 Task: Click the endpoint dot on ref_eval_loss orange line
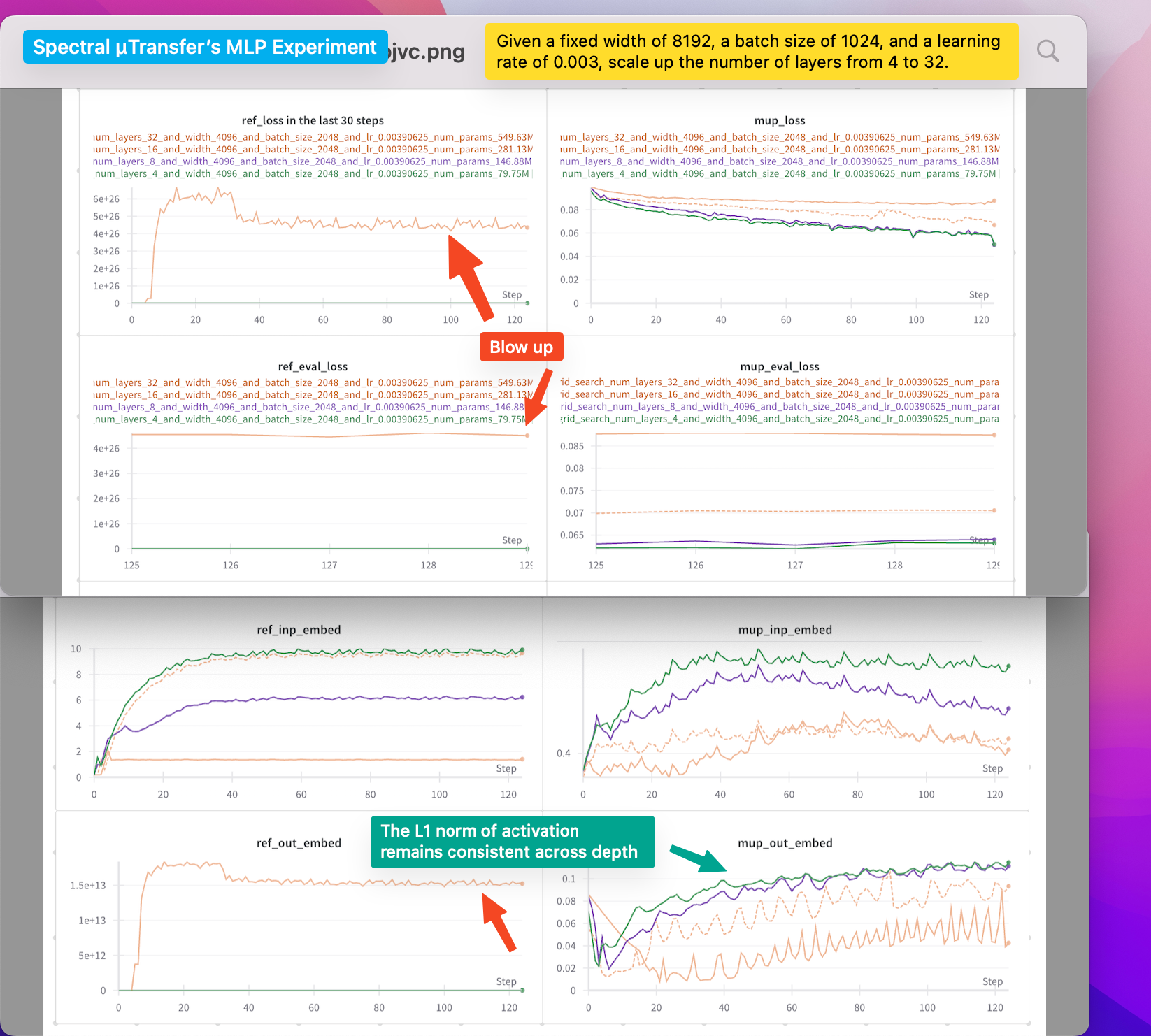(527, 434)
